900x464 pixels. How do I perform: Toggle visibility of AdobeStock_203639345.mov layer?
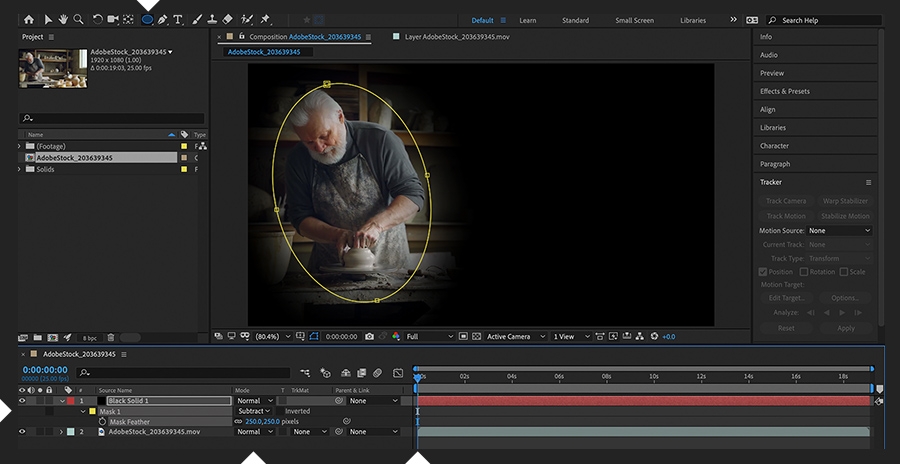pyautogui.click(x=22, y=432)
